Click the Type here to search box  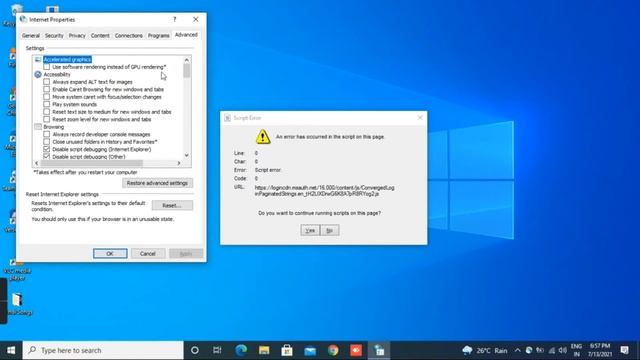(x=103, y=350)
